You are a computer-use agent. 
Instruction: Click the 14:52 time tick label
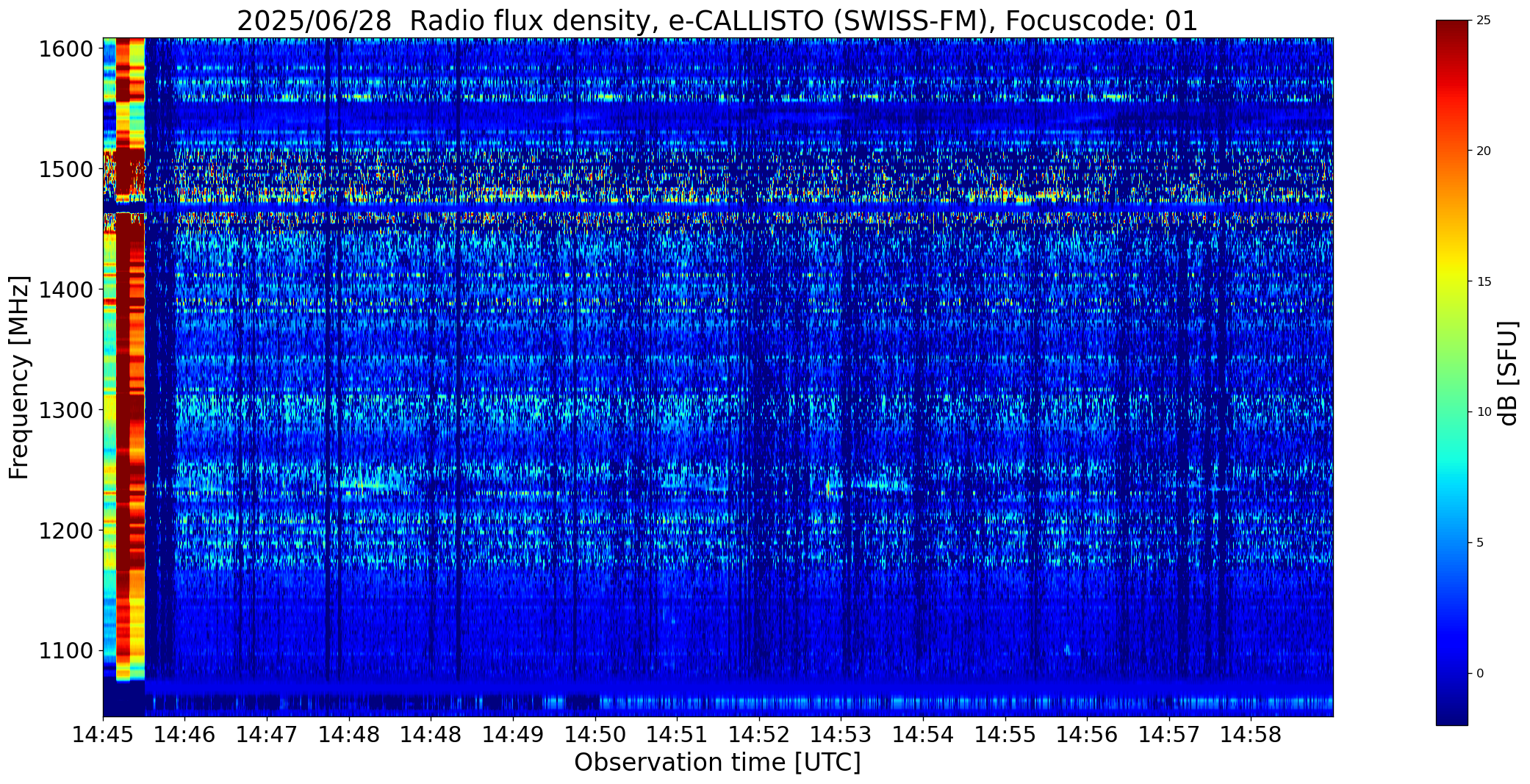(x=759, y=734)
